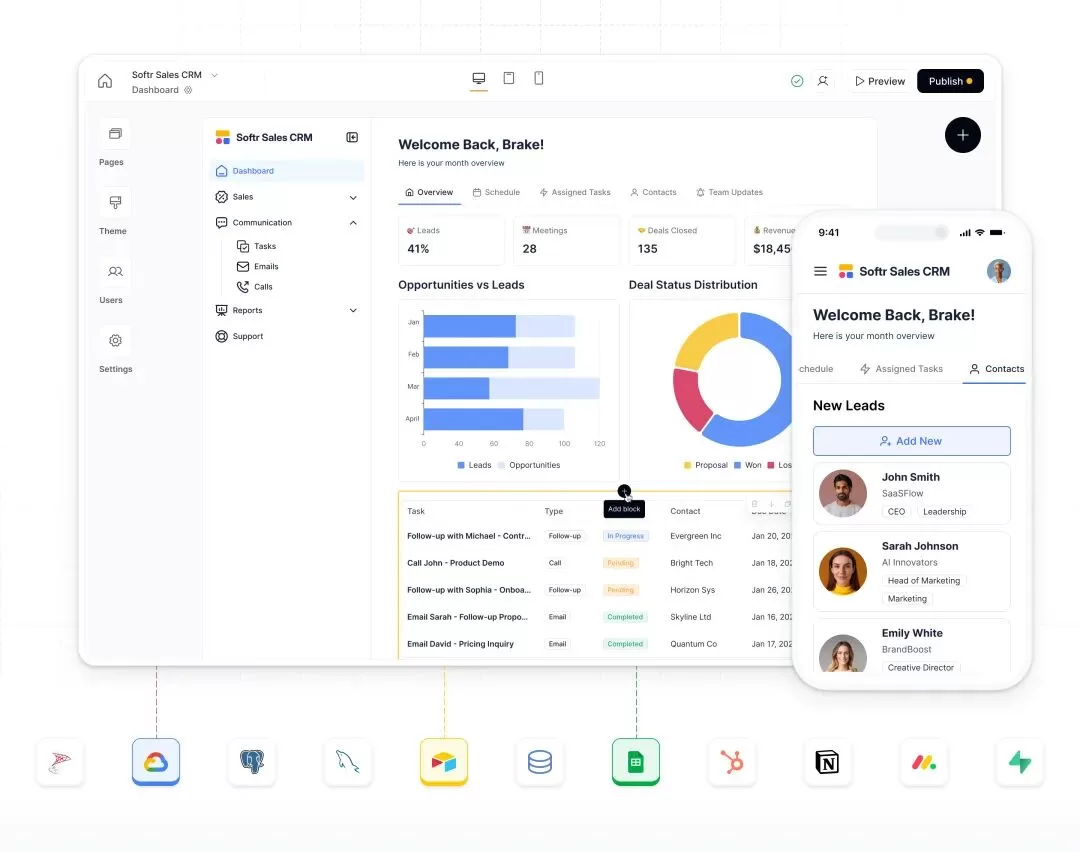Select the Google Sheets integration icon

(x=636, y=762)
